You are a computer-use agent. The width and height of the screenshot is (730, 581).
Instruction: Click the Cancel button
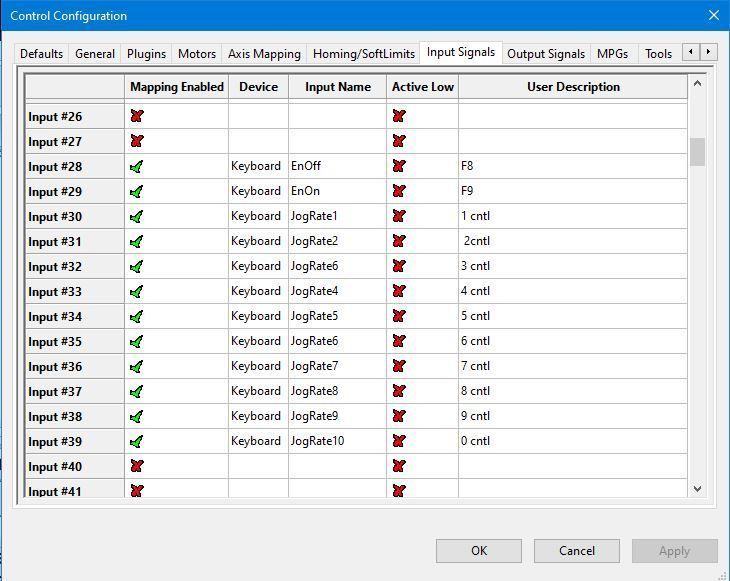point(577,551)
